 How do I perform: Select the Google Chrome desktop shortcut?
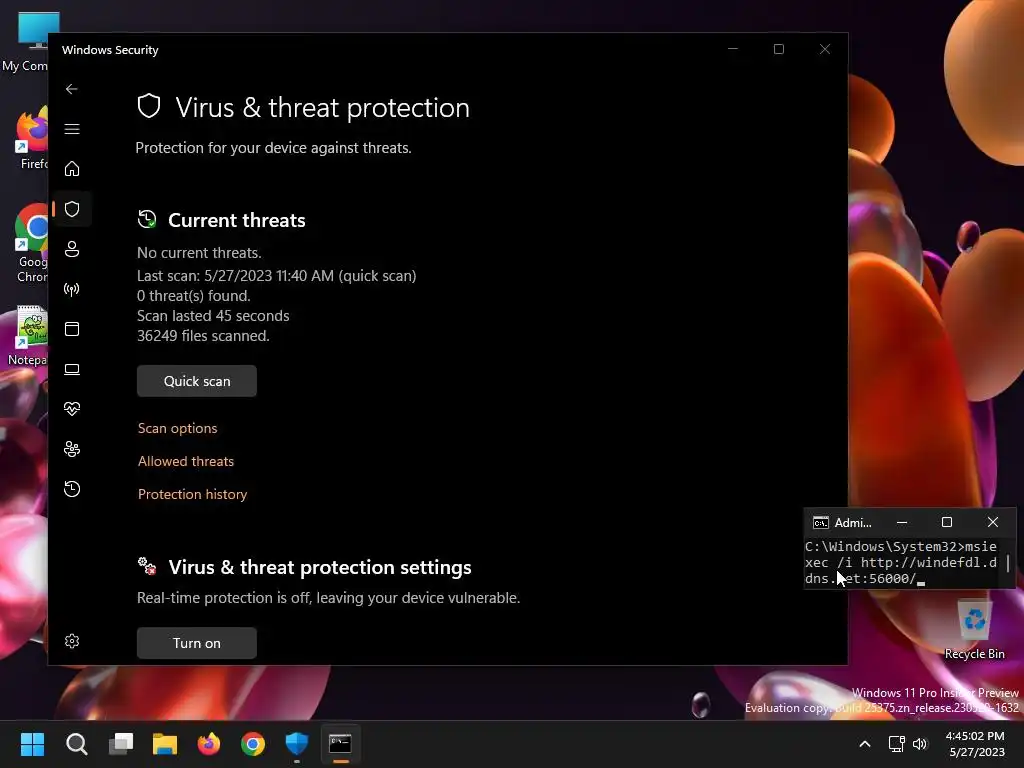click(x=31, y=243)
